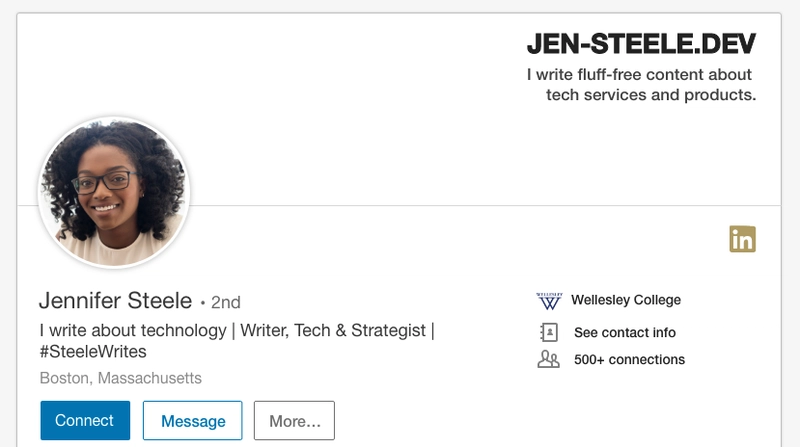The height and width of the screenshot is (447, 800).
Task: Open the More... actions menu
Action: click(x=294, y=420)
